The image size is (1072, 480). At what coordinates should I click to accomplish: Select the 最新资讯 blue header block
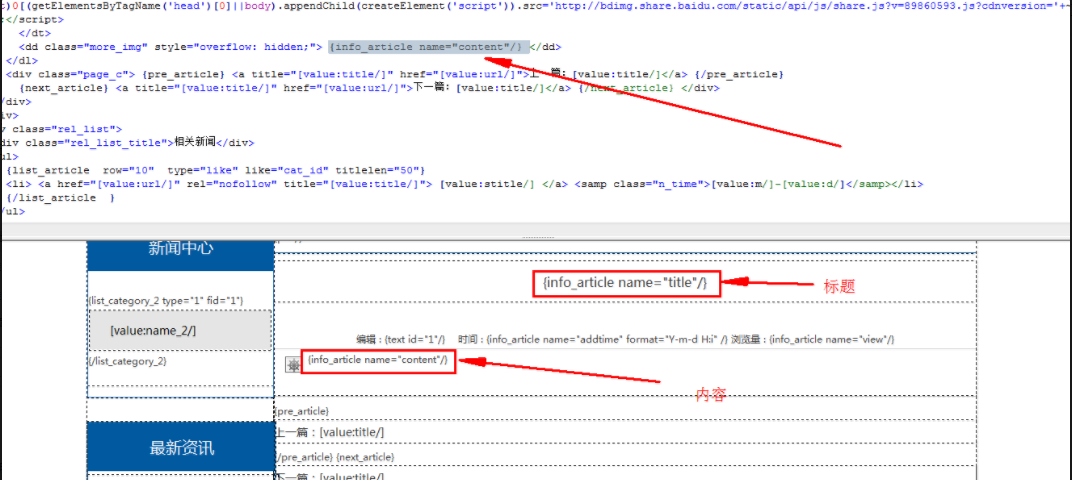pos(181,448)
